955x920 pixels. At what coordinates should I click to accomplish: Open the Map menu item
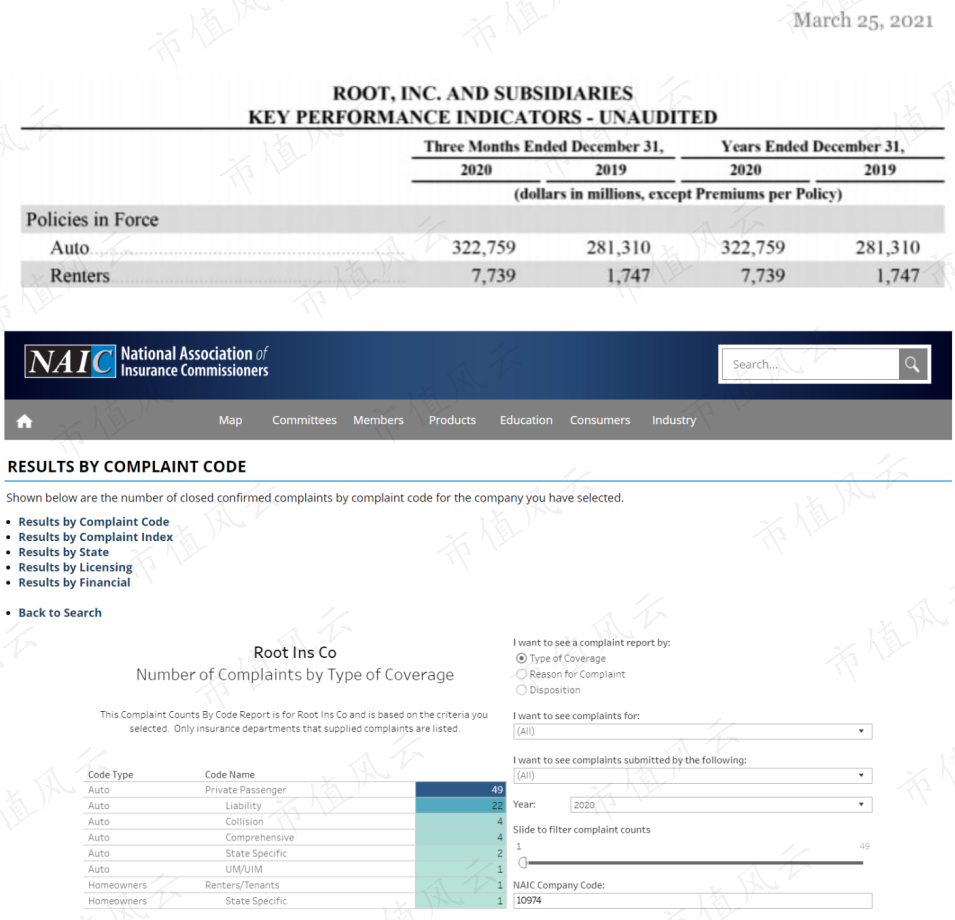tap(230, 420)
